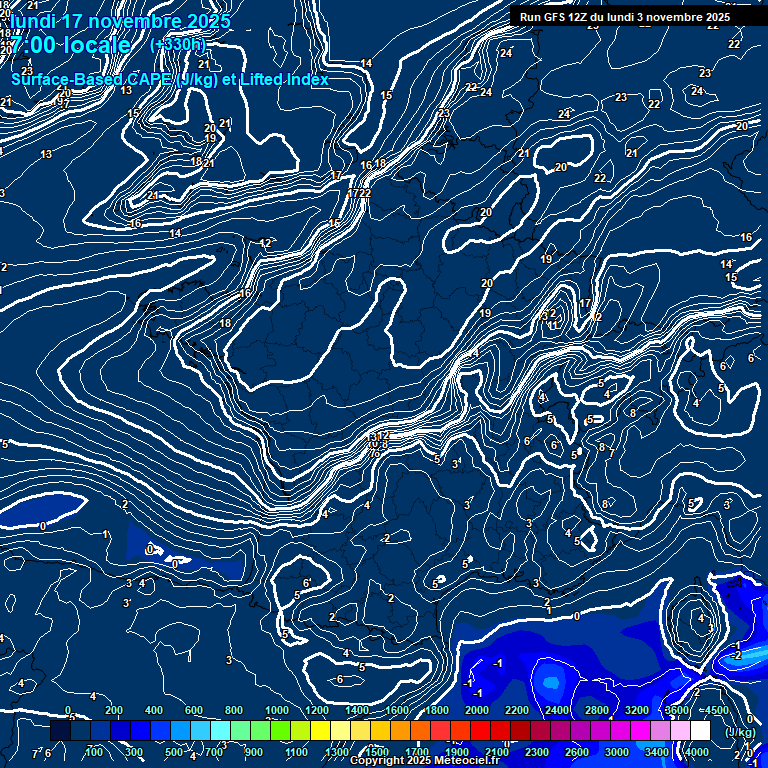Click the '(J/kg)' unit label by legend

click(739, 731)
